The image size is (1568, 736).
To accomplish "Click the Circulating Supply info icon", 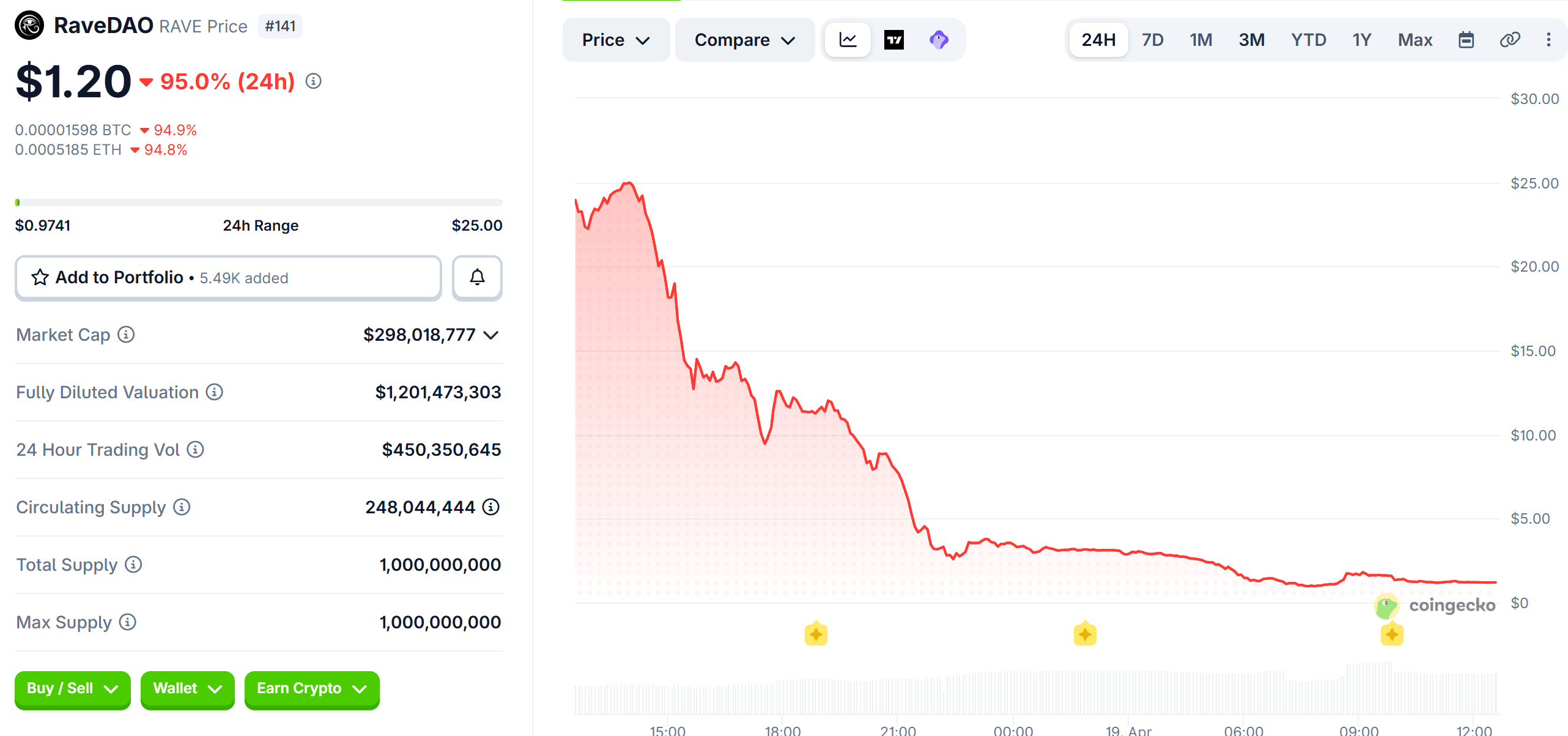I will (181, 507).
